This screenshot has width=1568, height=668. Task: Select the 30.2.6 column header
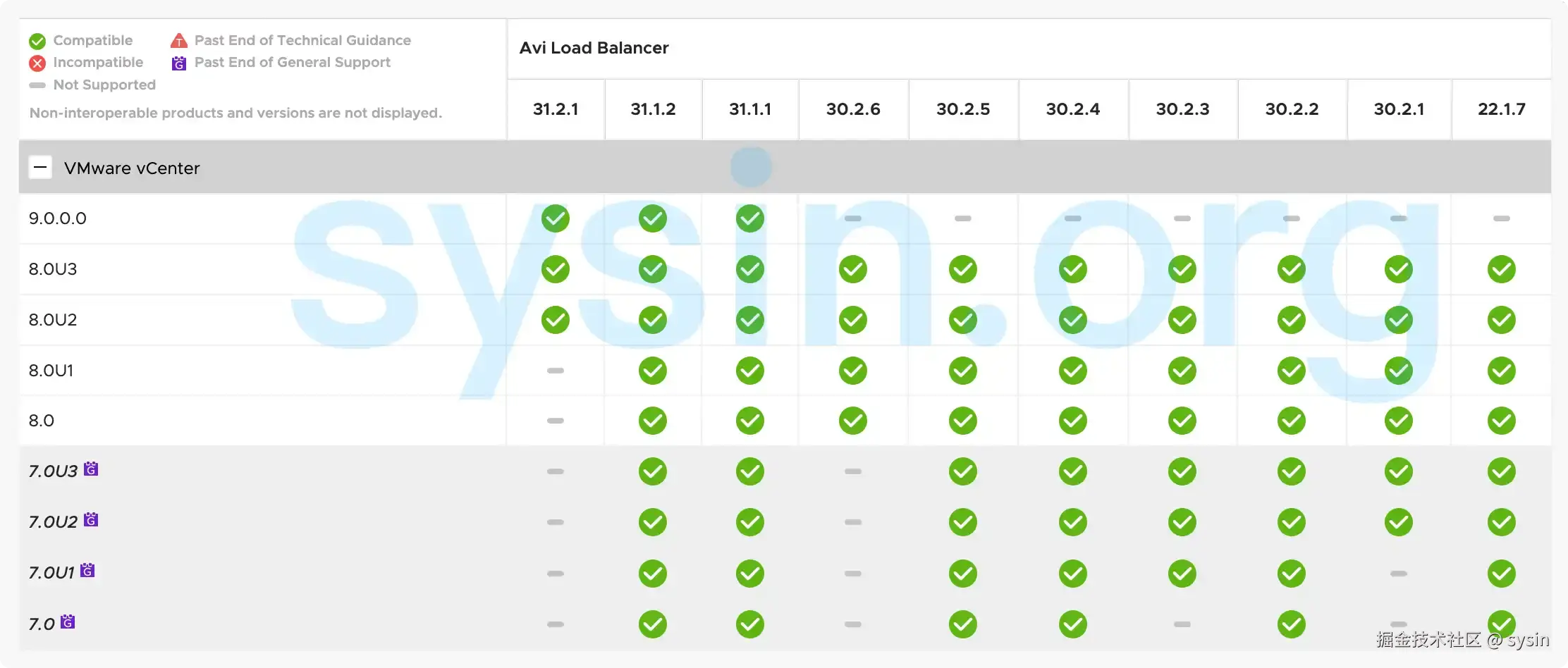(853, 109)
